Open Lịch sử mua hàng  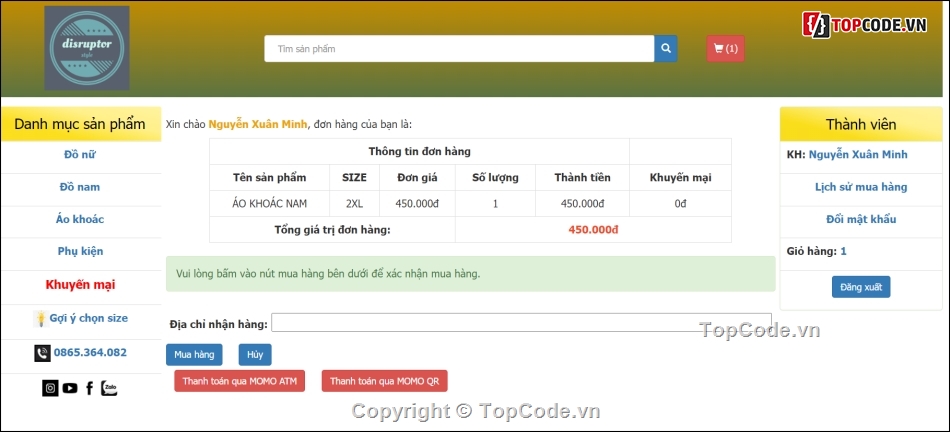pos(861,187)
